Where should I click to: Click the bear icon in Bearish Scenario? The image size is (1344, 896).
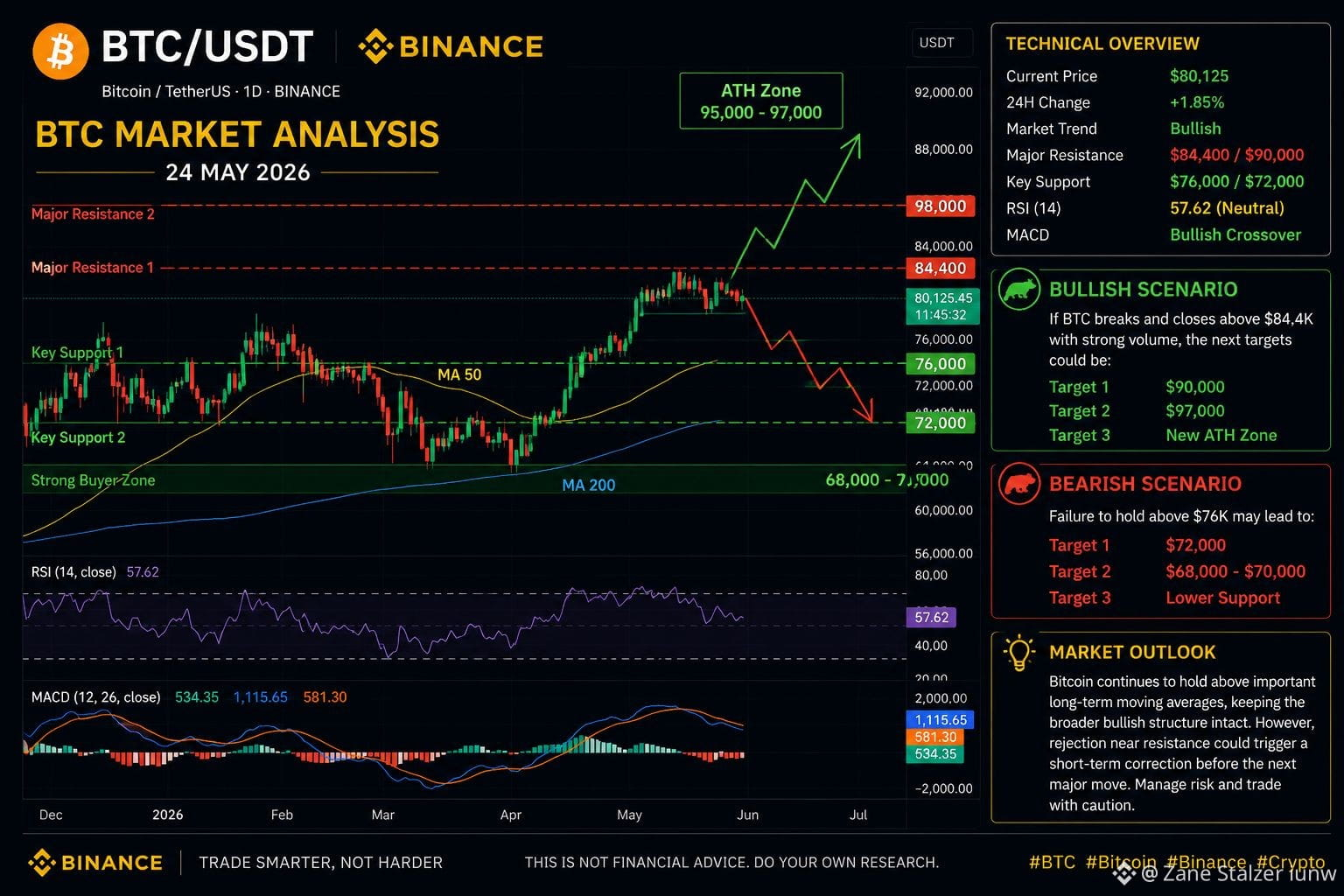tap(1019, 483)
